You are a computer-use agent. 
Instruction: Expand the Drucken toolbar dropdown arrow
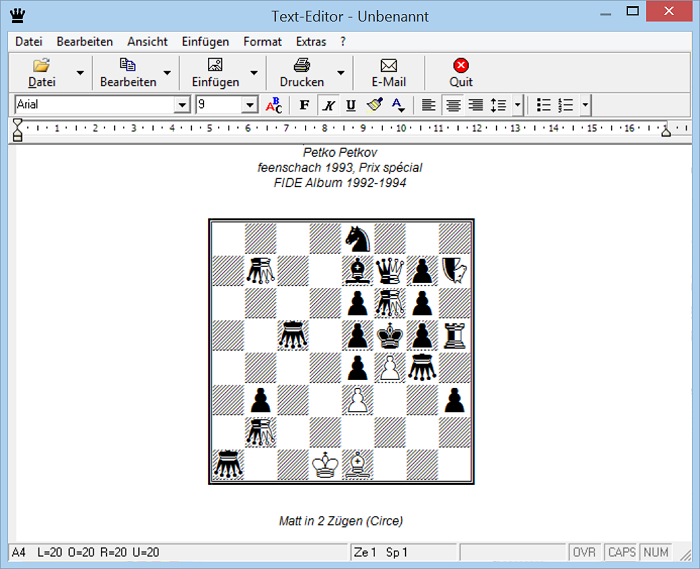pyautogui.click(x=341, y=73)
